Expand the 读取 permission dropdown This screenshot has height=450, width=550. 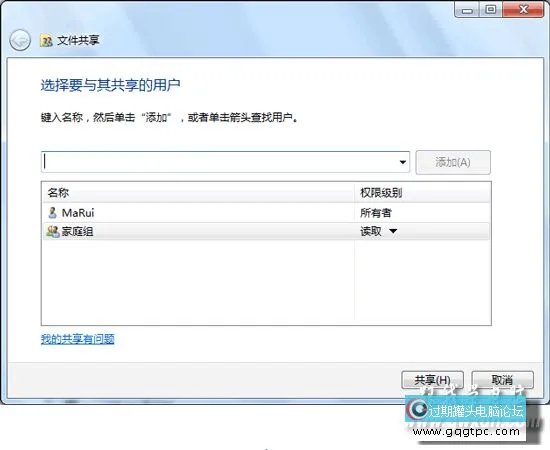393,231
